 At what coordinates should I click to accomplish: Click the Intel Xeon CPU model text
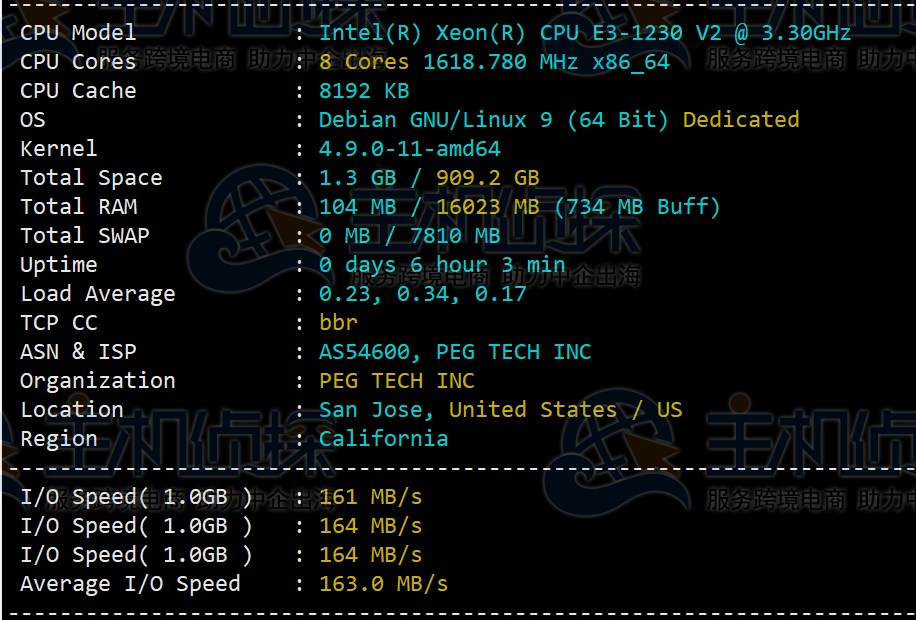pyautogui.click(x=584, y=33)
